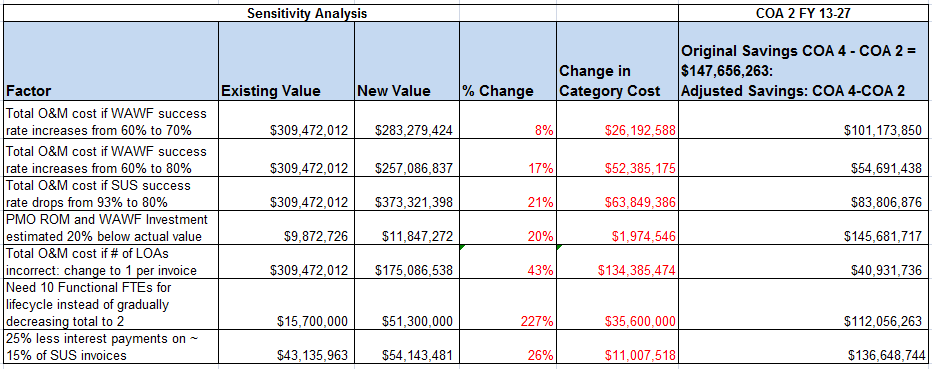The image size is (932, 369).
Task: Click the New Value column header
Action: [407, 62]
